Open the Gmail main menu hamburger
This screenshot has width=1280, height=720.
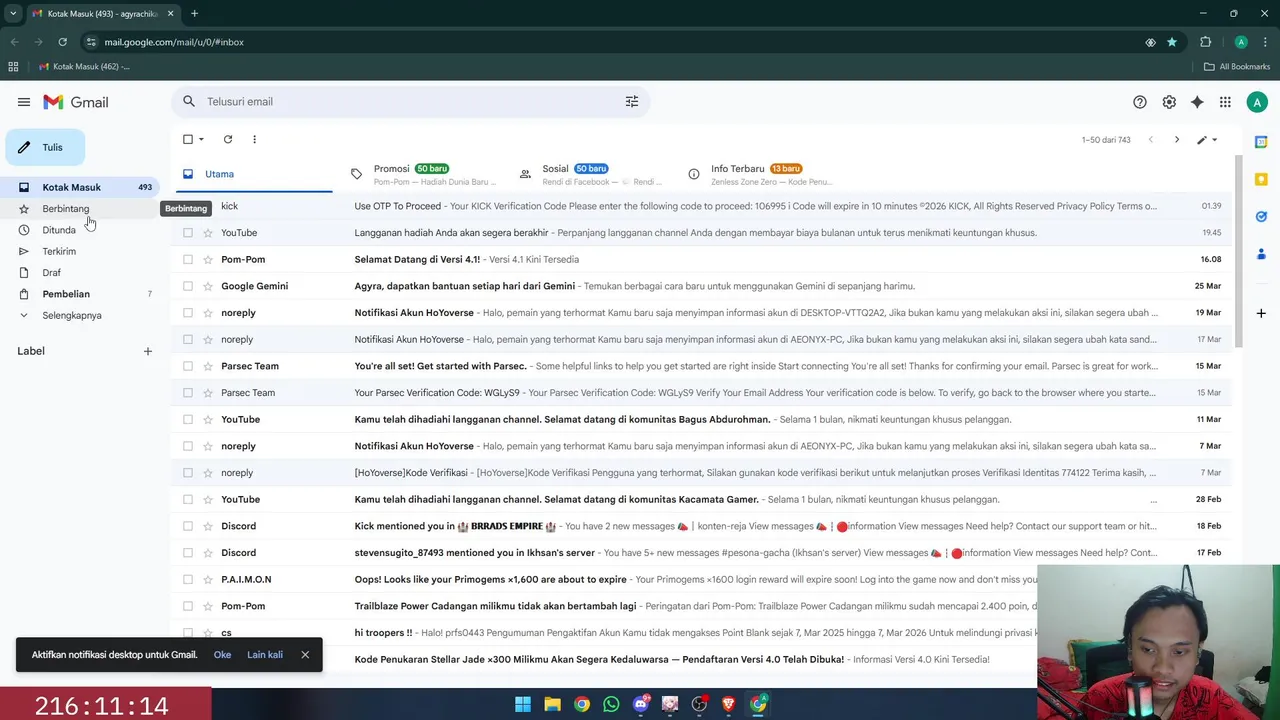tap(24, 102)
